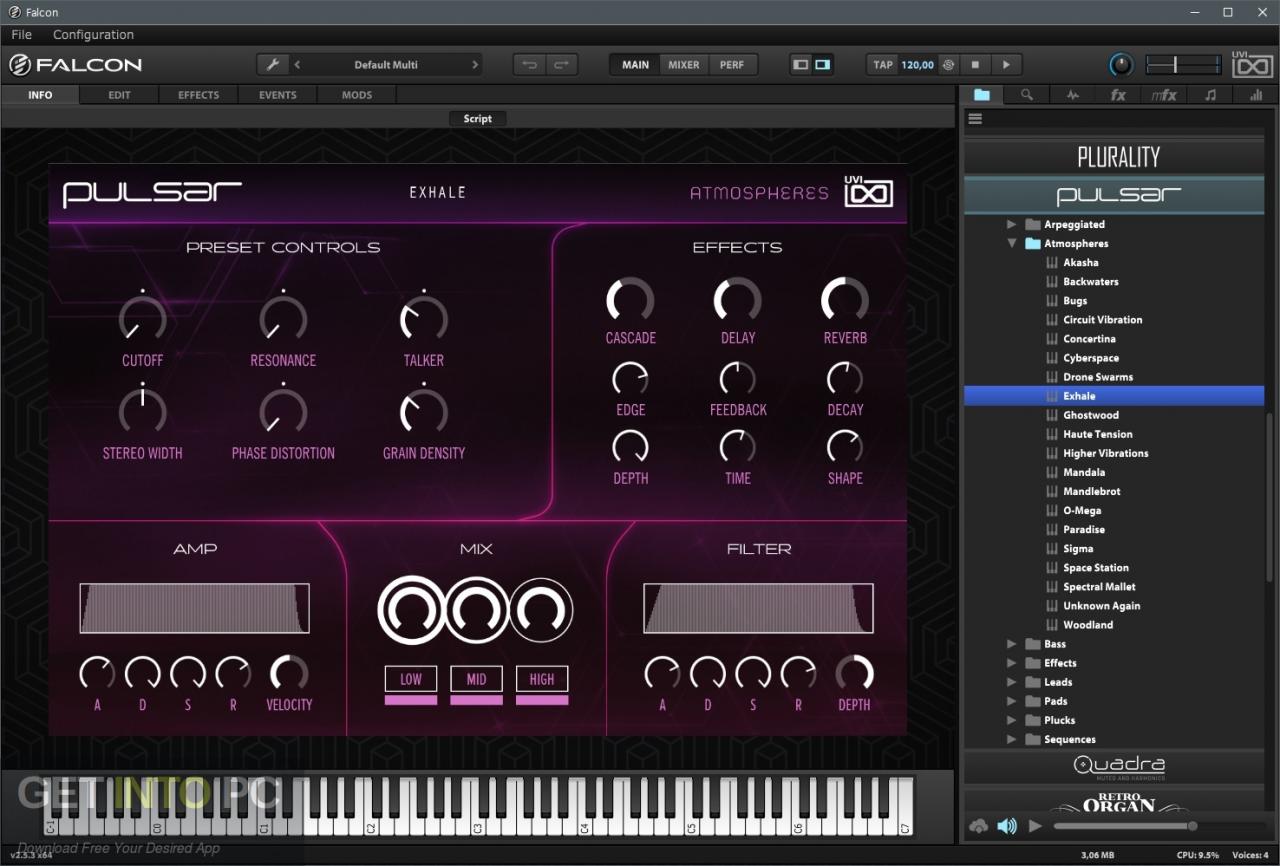The image size is (1280, 866).
Task: Expand the Plucks folder
Action: click(1012, 720)
